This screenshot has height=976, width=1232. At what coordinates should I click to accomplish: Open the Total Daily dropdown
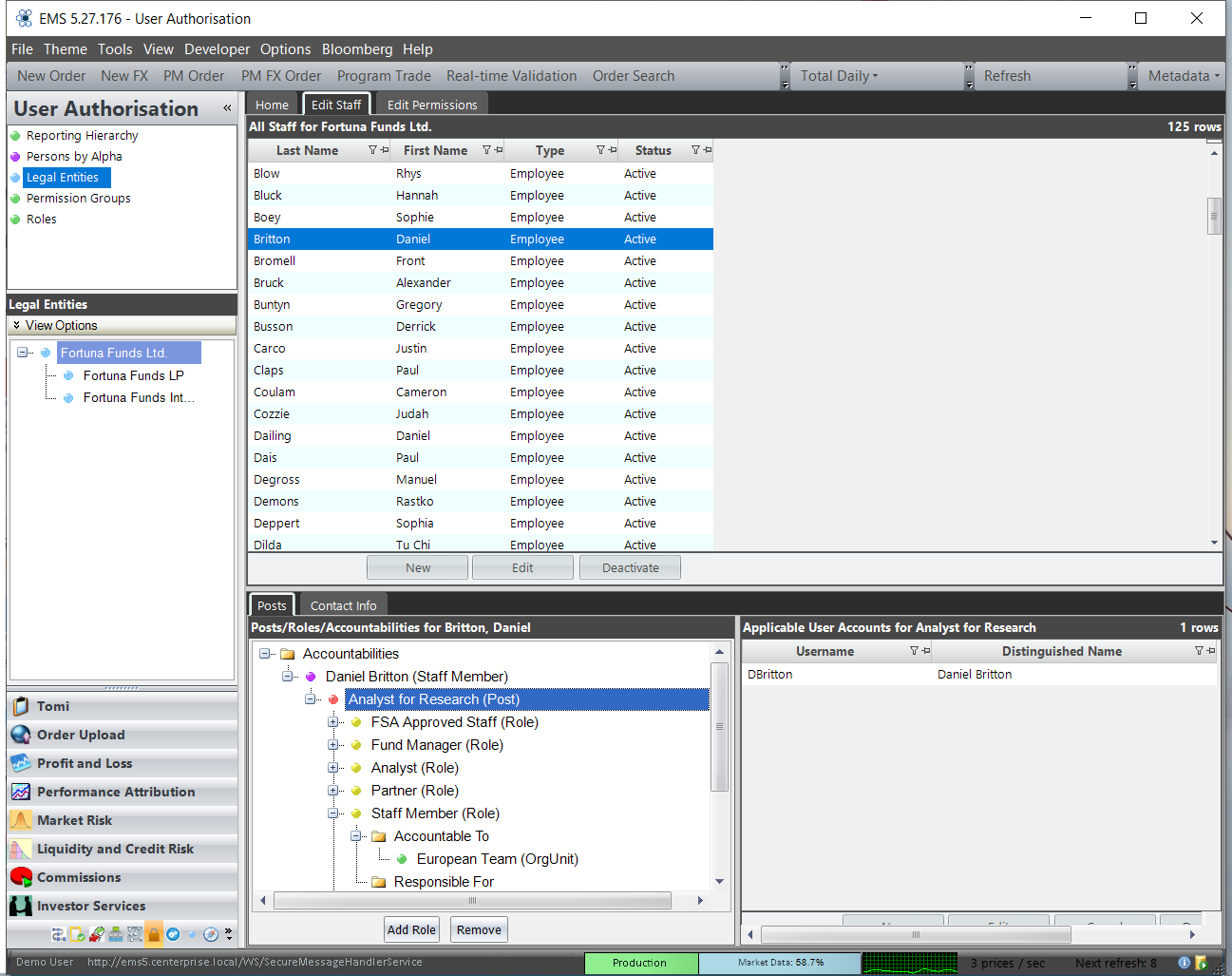(839, 76)
